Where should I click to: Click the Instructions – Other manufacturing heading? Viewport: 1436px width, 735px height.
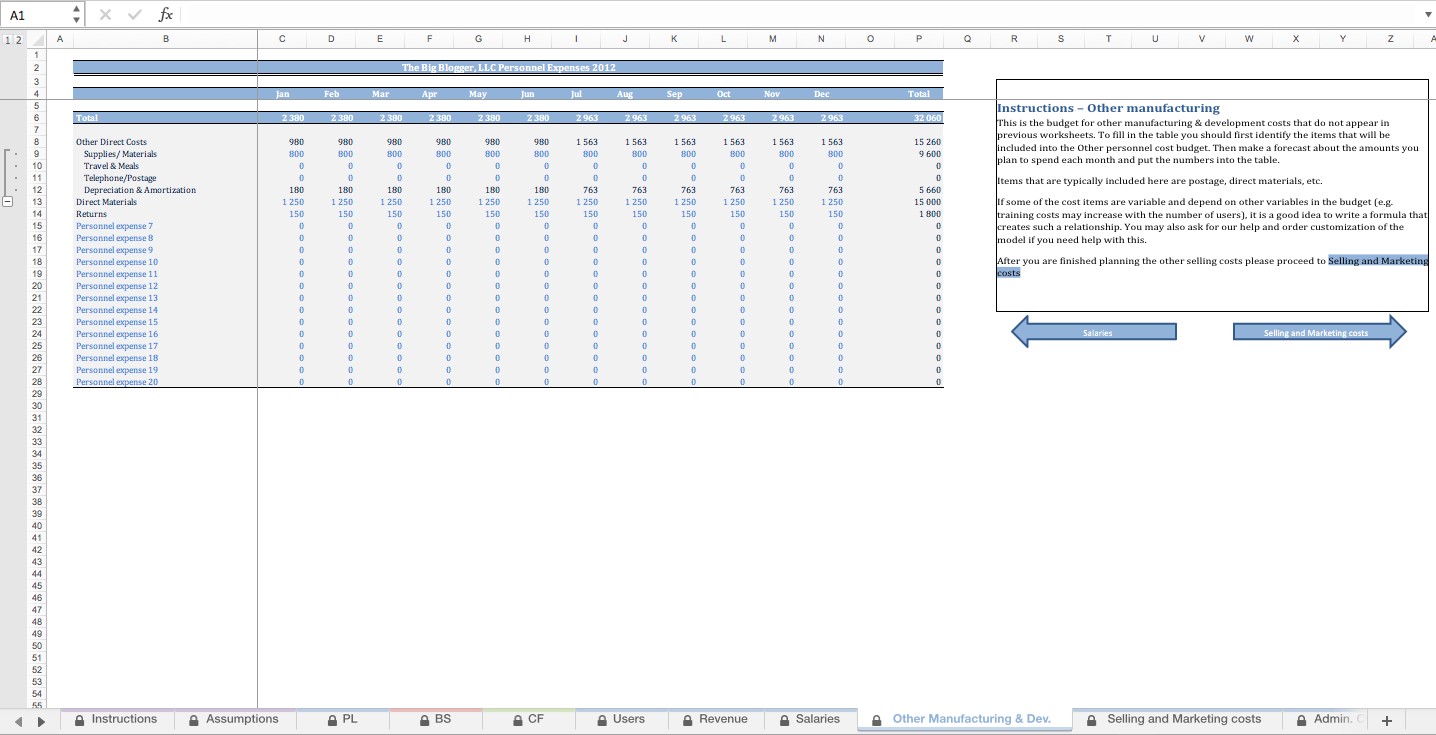click(1108, 108)
